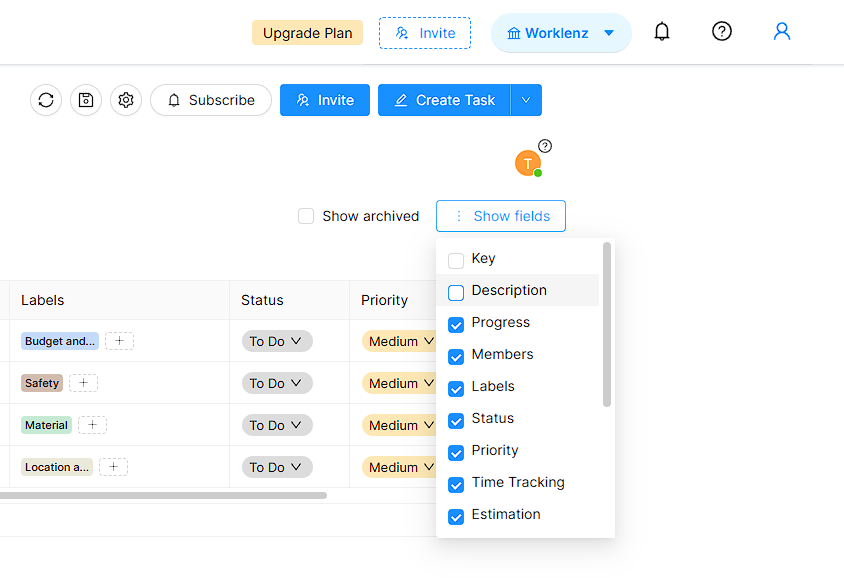Click the fields list vertical scrollbar
This screenshot has width=844, height=578.
(x=607, y=326)
